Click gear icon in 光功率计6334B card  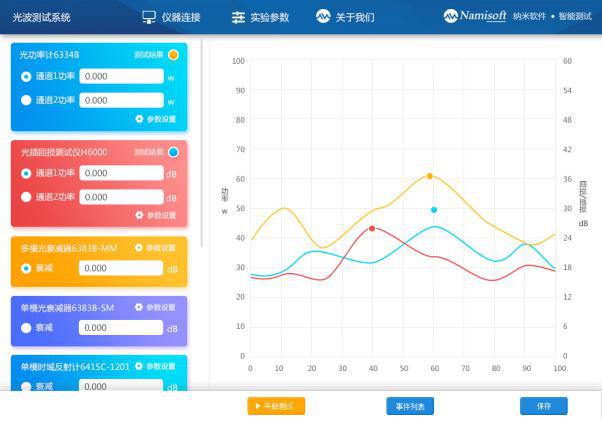[139, 119]
